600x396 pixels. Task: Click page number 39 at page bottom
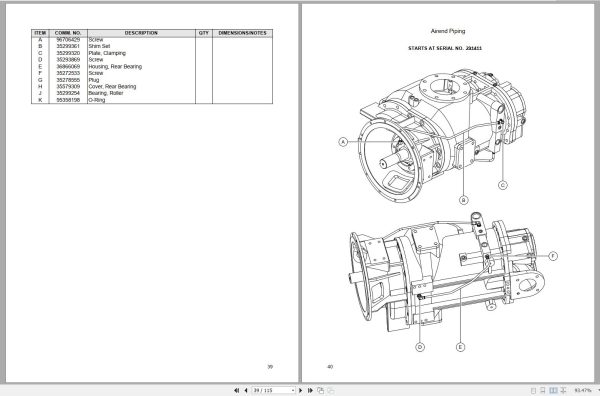270,367
